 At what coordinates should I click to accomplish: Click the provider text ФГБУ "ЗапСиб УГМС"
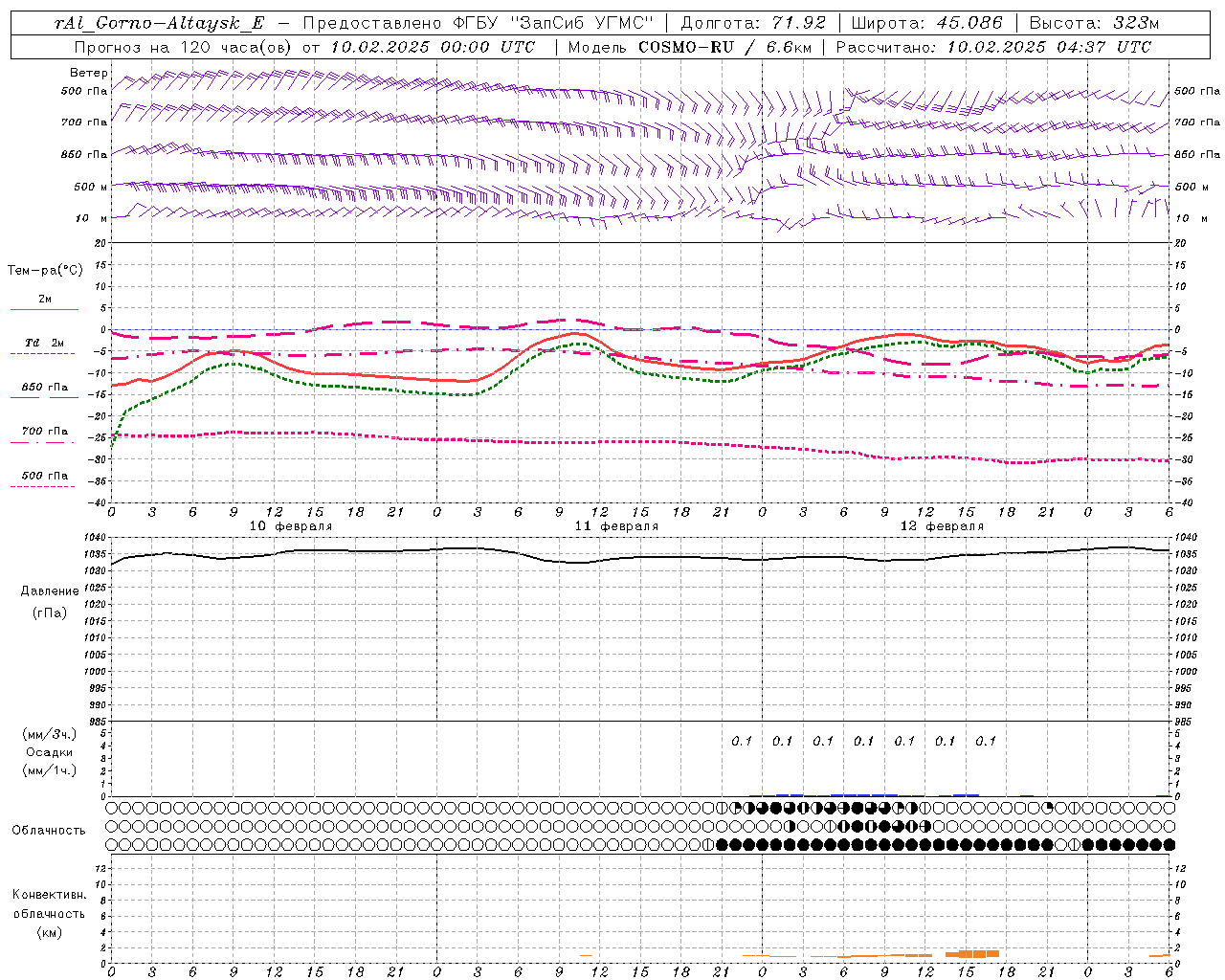point(551,23)
